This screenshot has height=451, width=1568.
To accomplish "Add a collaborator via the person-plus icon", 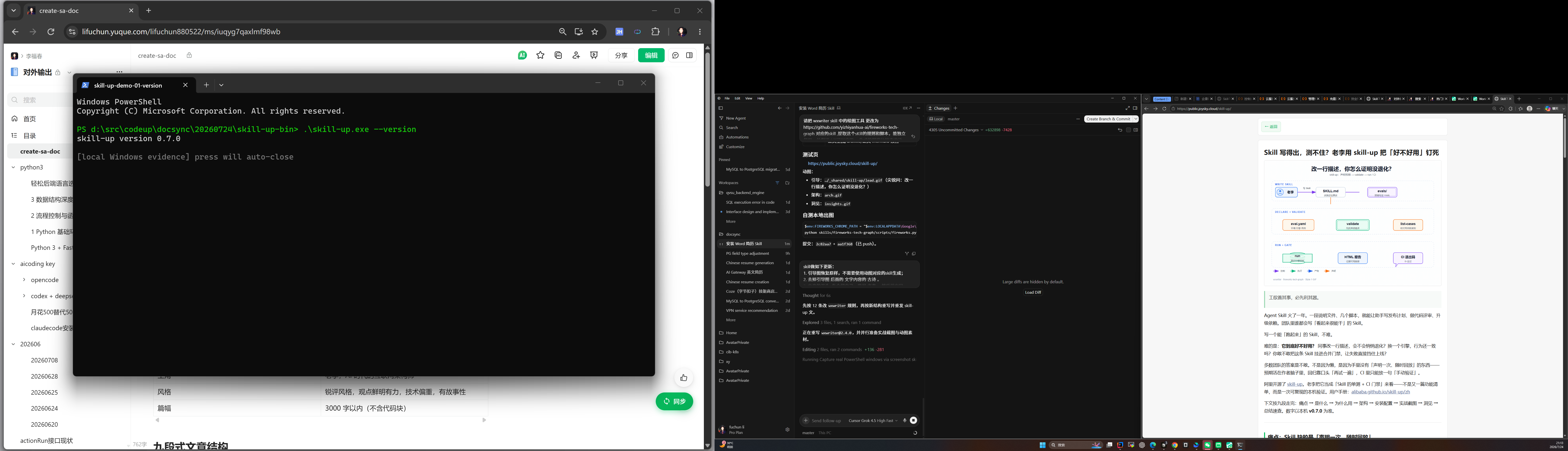I will pos(576,55).
